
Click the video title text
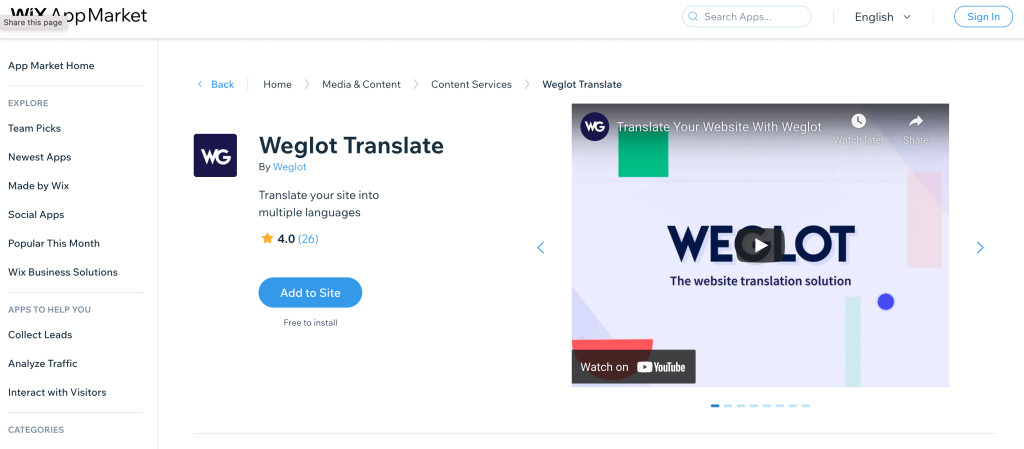click(x=719, y=127)
